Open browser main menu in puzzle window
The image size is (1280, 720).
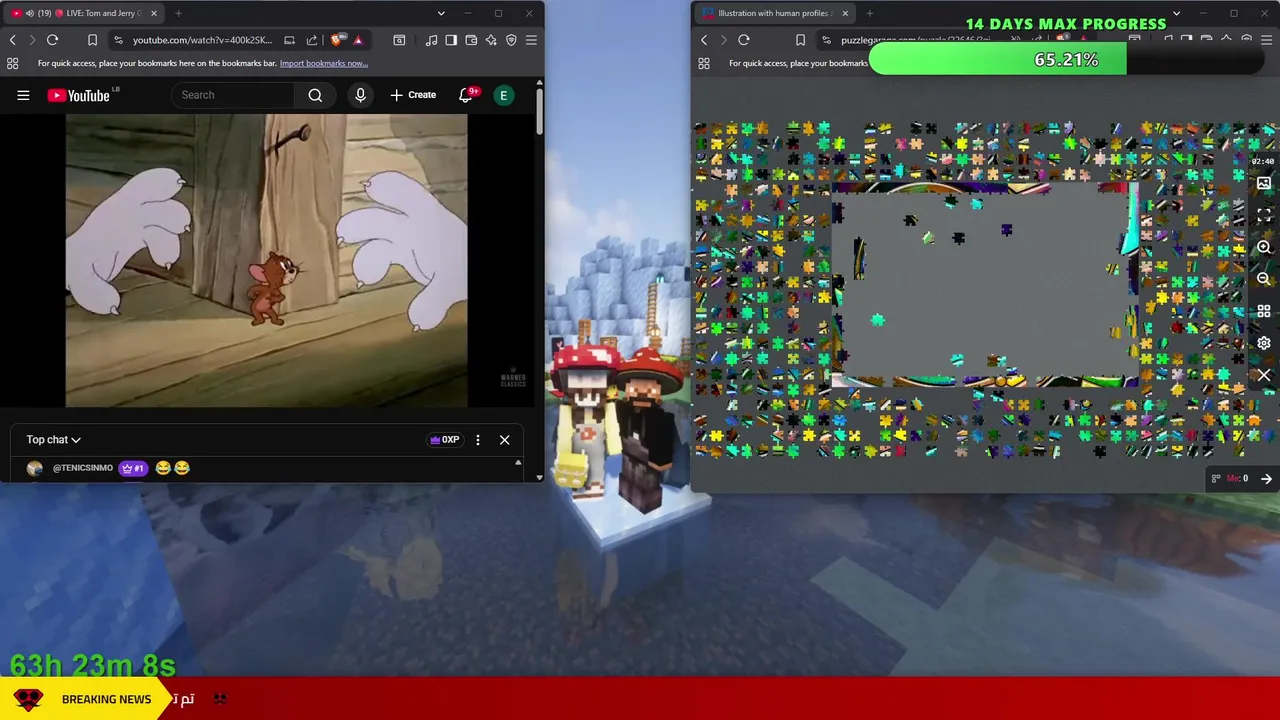(1266, 40)
